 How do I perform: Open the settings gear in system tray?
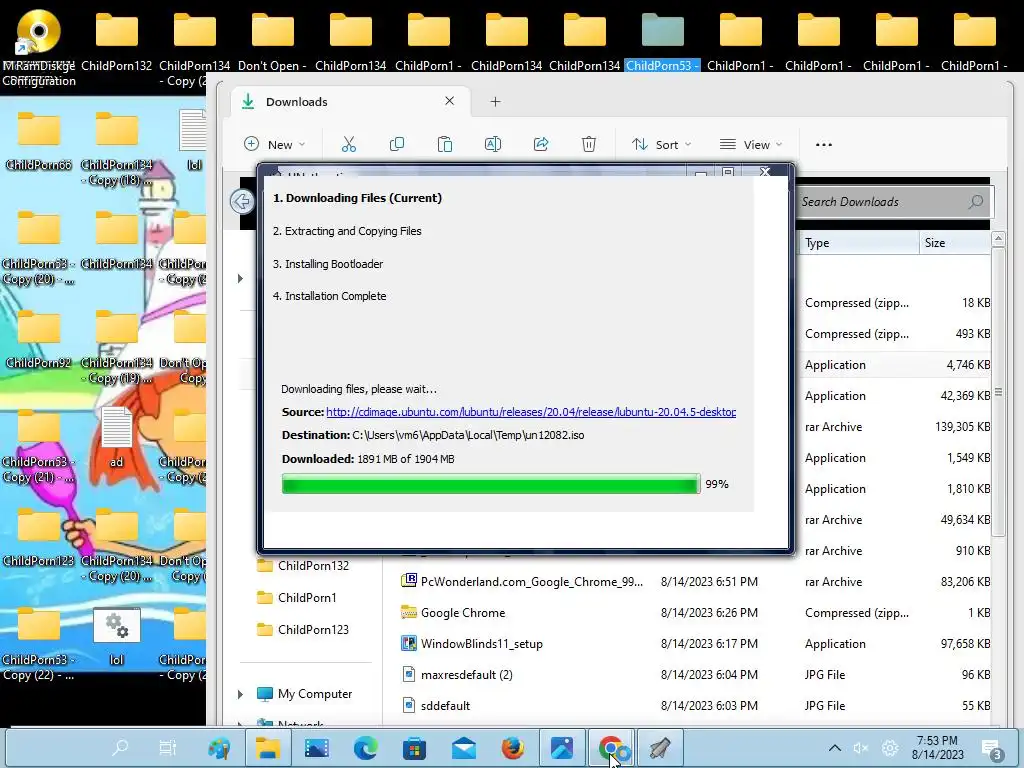[889, 748]
